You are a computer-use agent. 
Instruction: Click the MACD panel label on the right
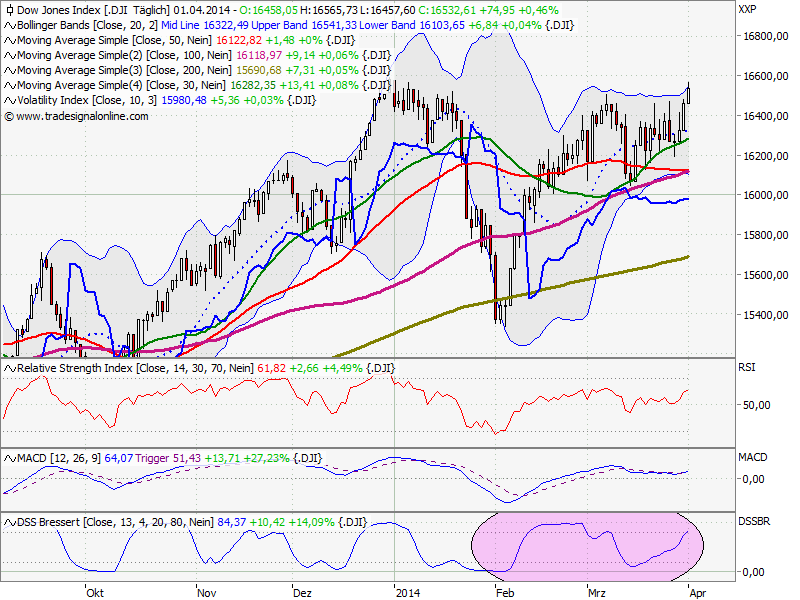coord(752,455)
